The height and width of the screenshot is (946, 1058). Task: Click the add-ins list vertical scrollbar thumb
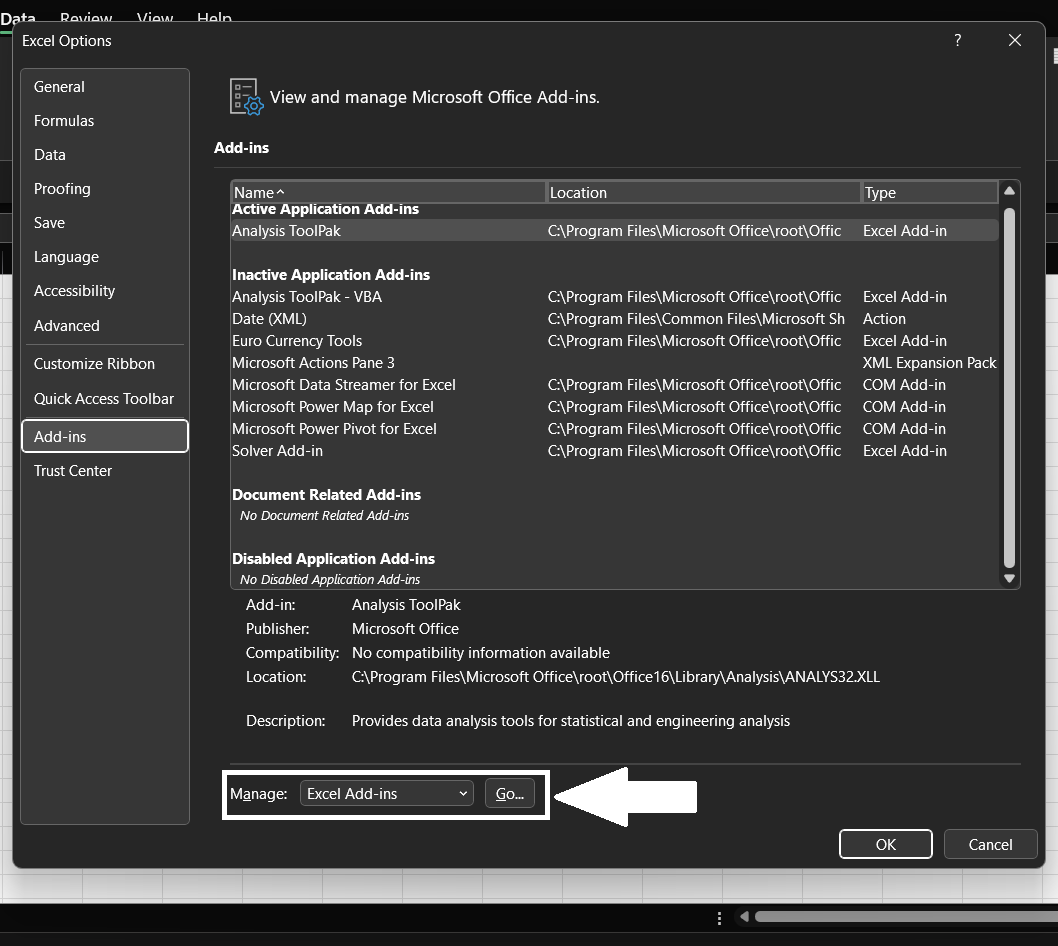pyautogui.click(x=1009, y=388)
